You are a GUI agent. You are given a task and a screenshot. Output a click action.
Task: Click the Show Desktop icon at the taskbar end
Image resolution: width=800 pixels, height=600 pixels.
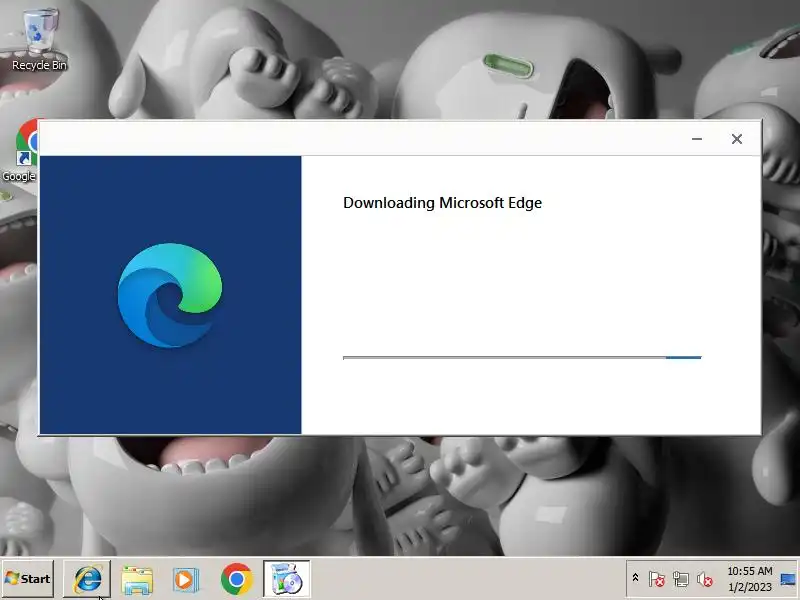789,579
